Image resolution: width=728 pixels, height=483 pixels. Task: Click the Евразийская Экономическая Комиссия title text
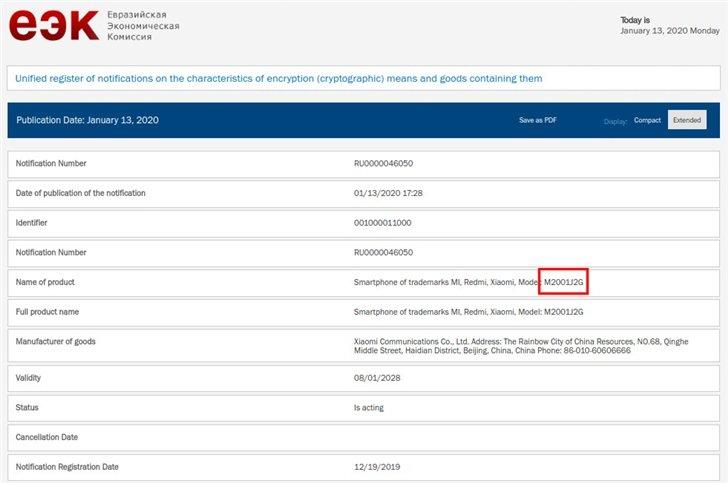click(143, 26)
